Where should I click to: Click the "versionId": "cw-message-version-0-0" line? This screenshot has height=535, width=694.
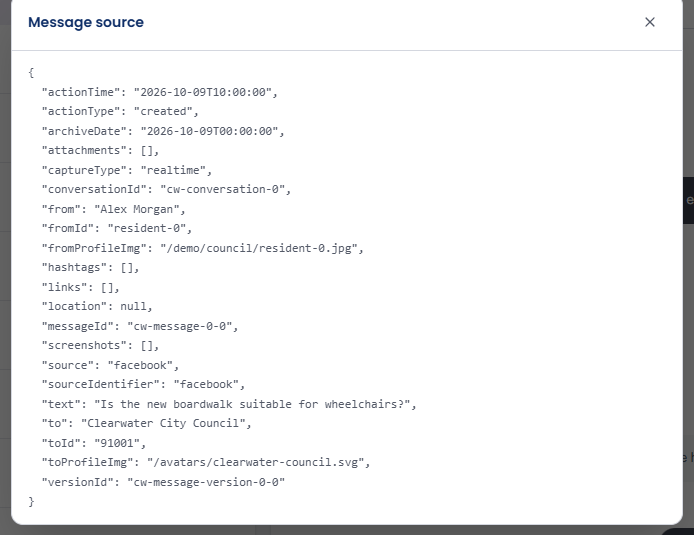[x=163, y=482]
